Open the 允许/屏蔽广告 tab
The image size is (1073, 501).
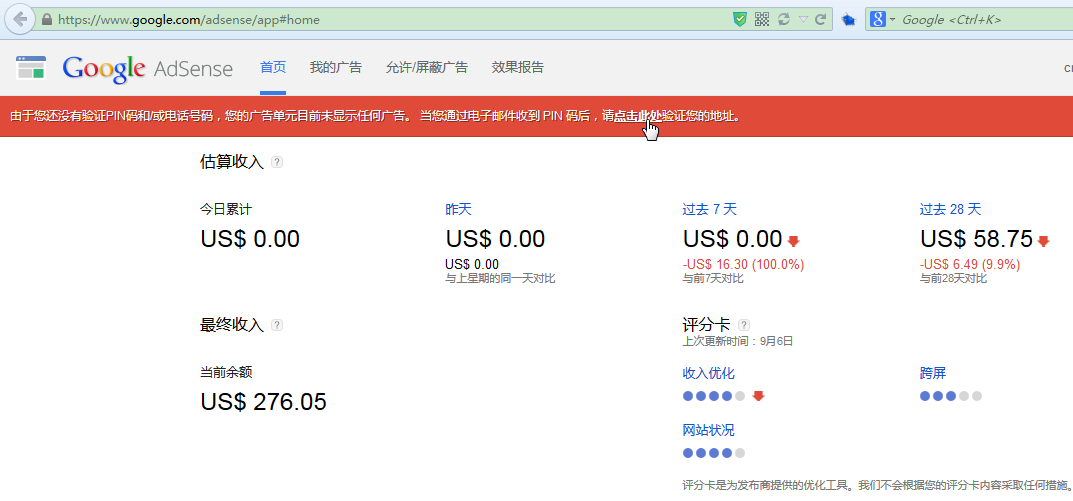click(x=426, y=67)
